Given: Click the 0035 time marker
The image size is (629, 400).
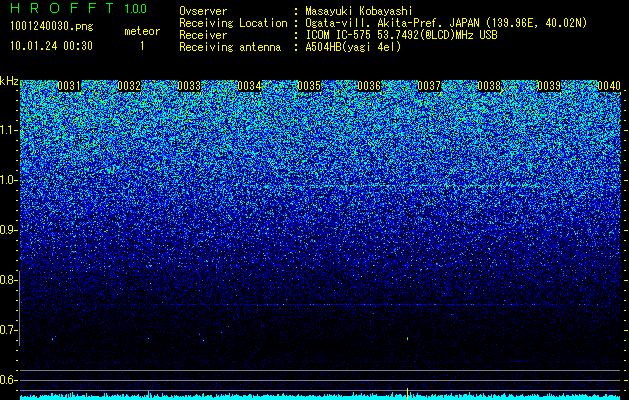Looking at the screenshot, I should click(309, 86).
